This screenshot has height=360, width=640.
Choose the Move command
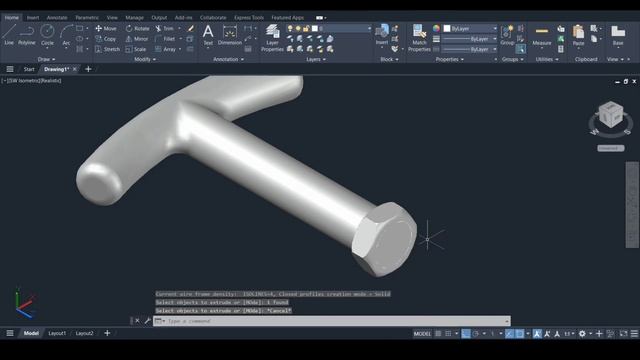(106, 29)
